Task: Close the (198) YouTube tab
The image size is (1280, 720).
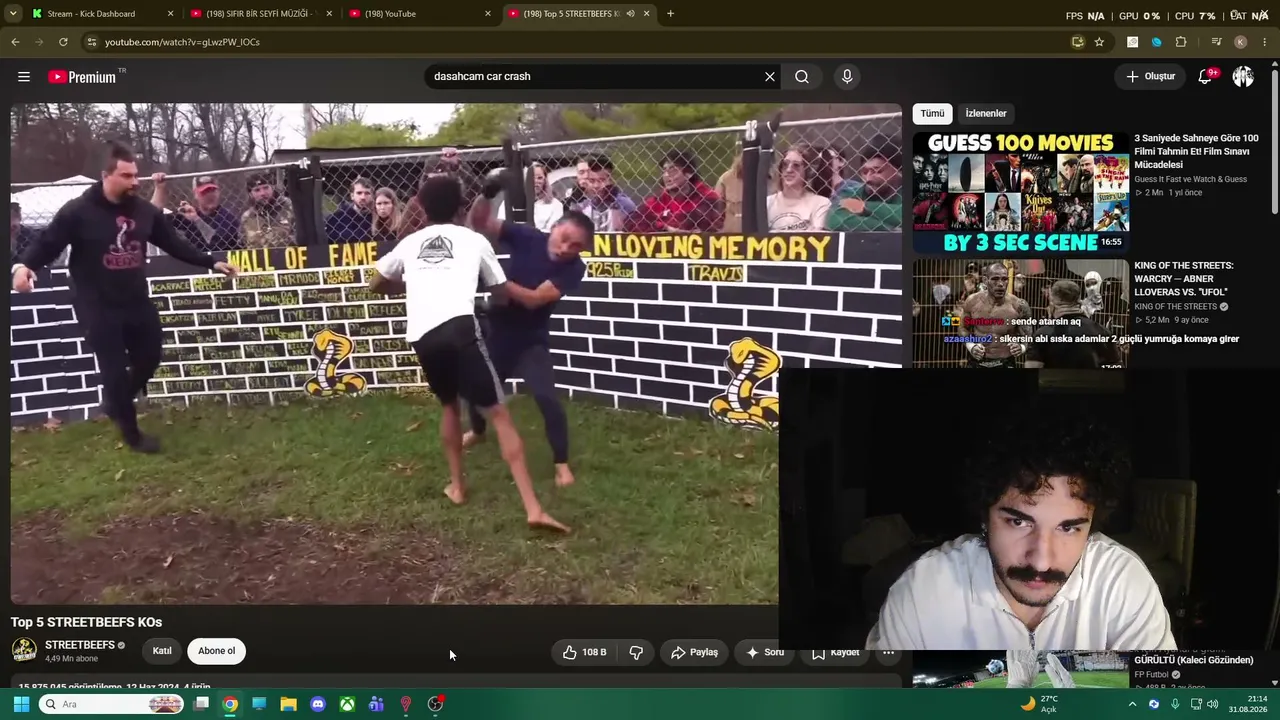Action: 488,14
